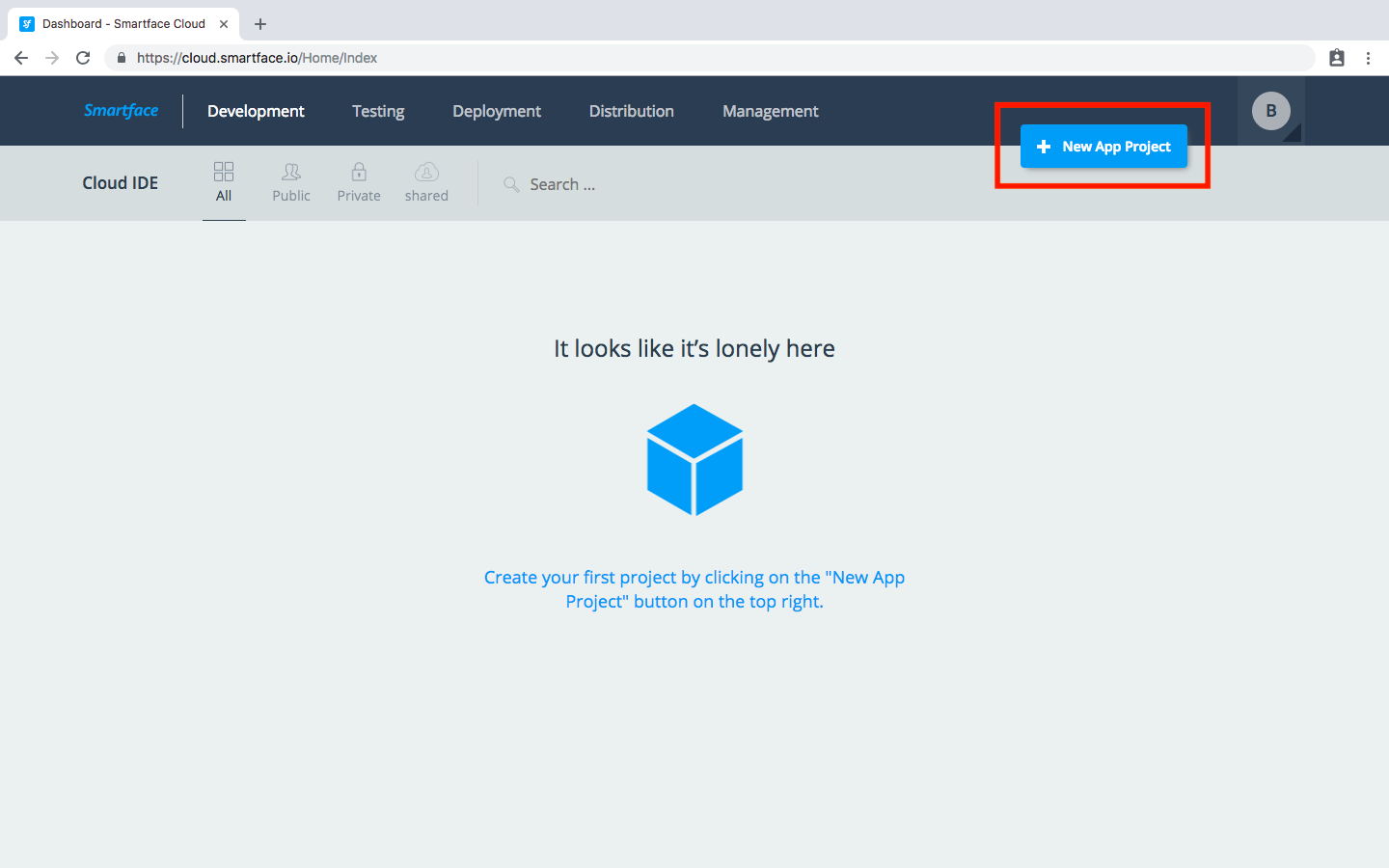Reload the page
Viewport: 1389px width, 868px height.
click(83, 58)
